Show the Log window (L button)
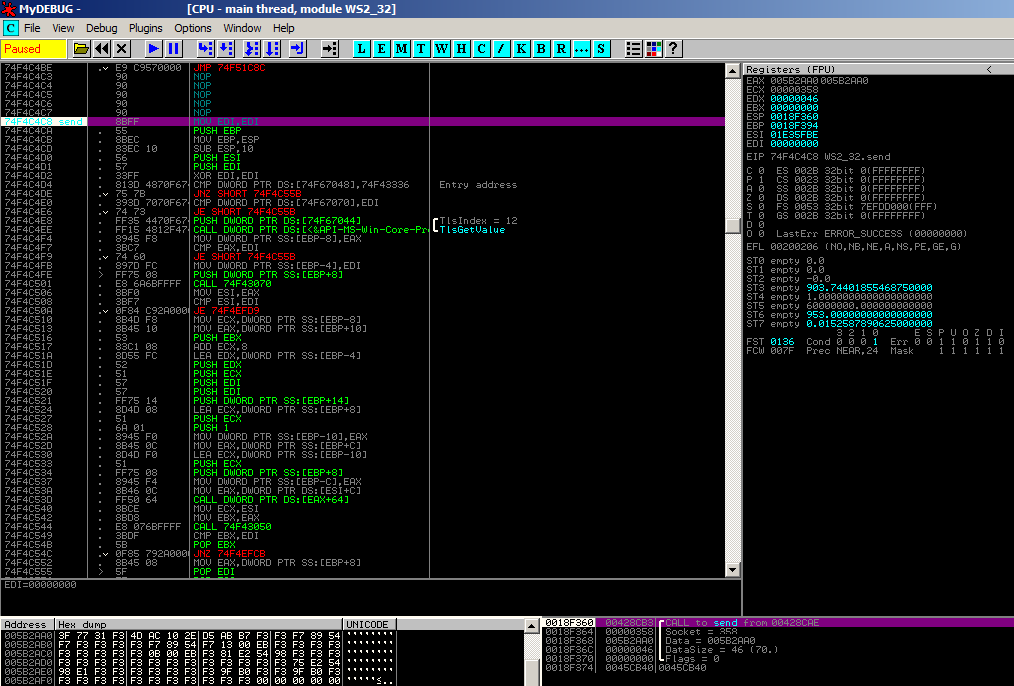Viewport: 1014px width, 686px height. coord(361,48)
